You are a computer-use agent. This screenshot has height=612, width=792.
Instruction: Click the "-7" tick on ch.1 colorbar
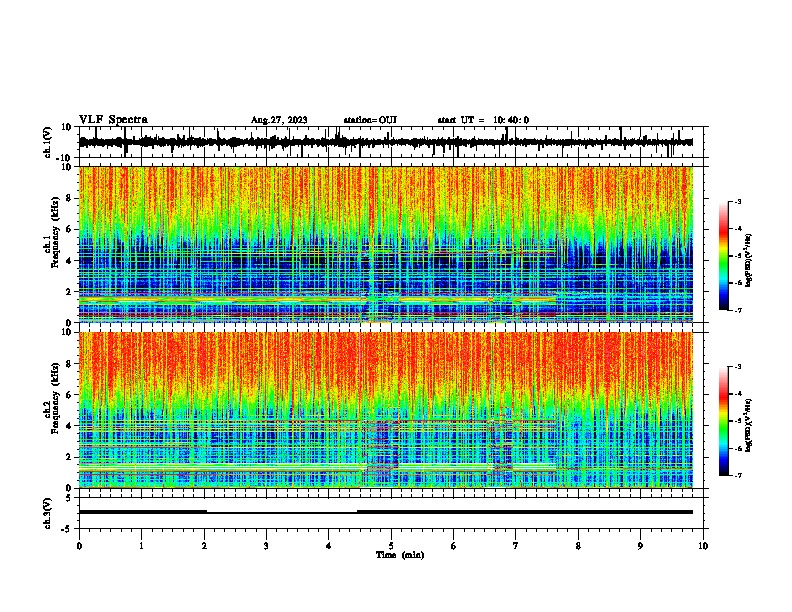737,310
